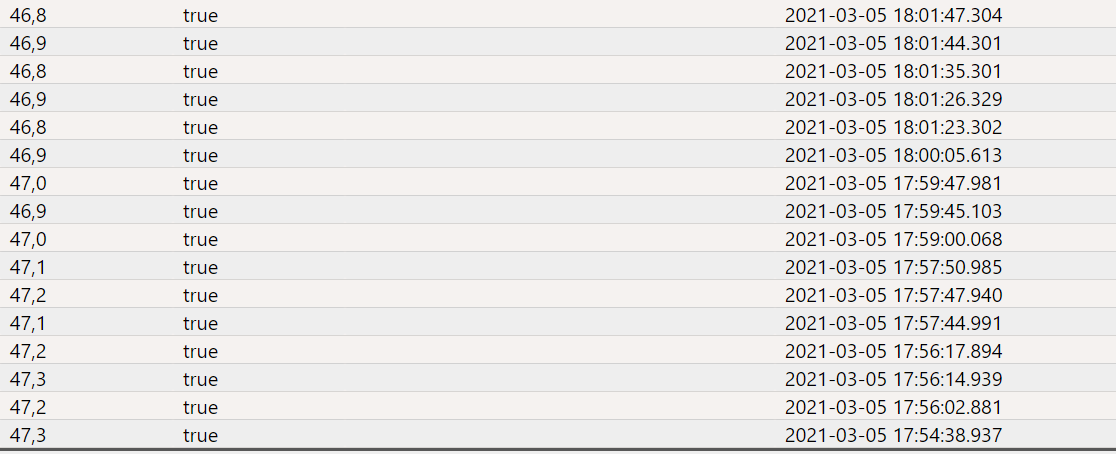Select the true cell in the 17:57:44.991 row
The height and width of the screenshot is (454, 1116).
pos(200,324)
